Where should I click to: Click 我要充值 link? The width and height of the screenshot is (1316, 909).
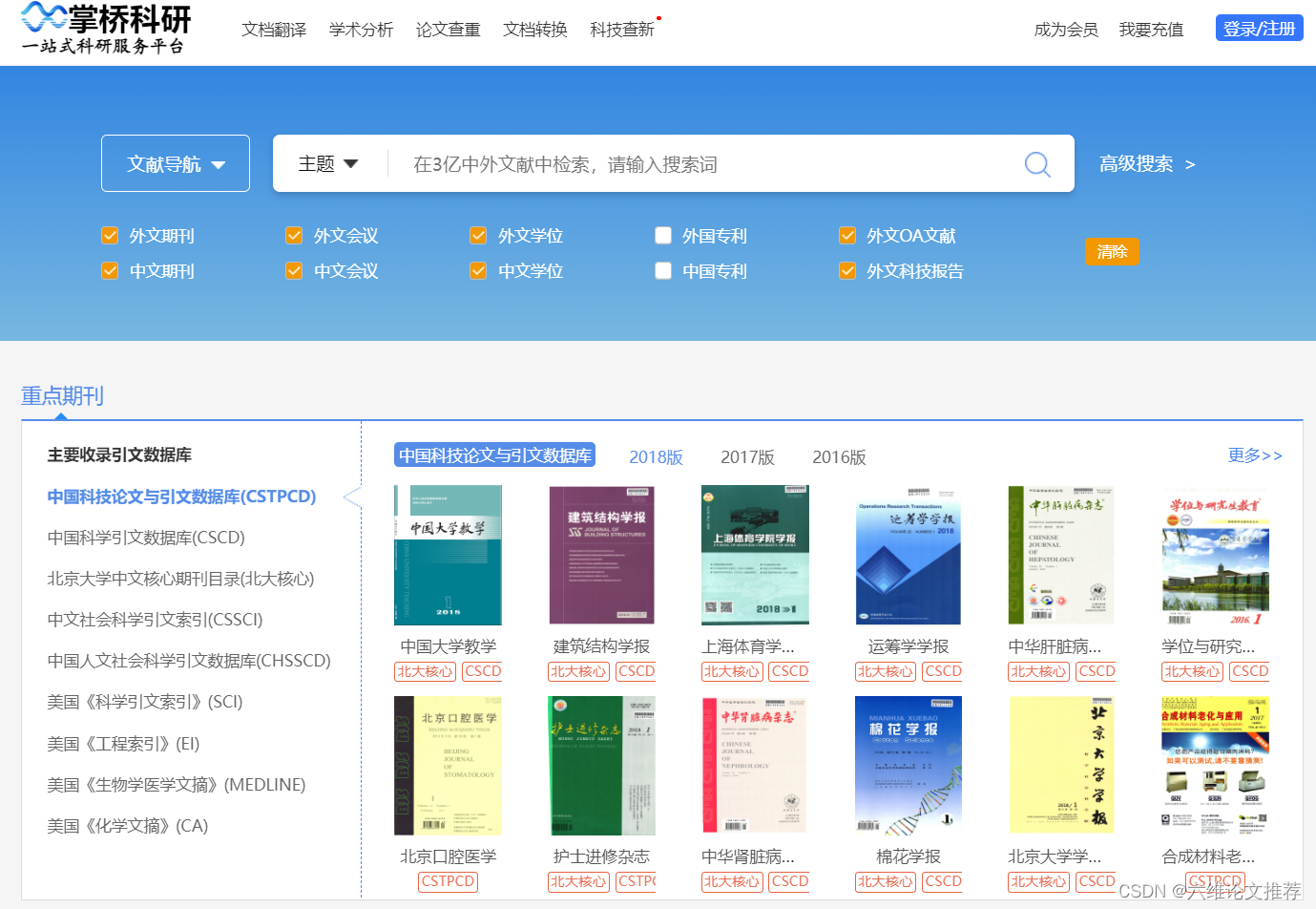(1151, 30)
